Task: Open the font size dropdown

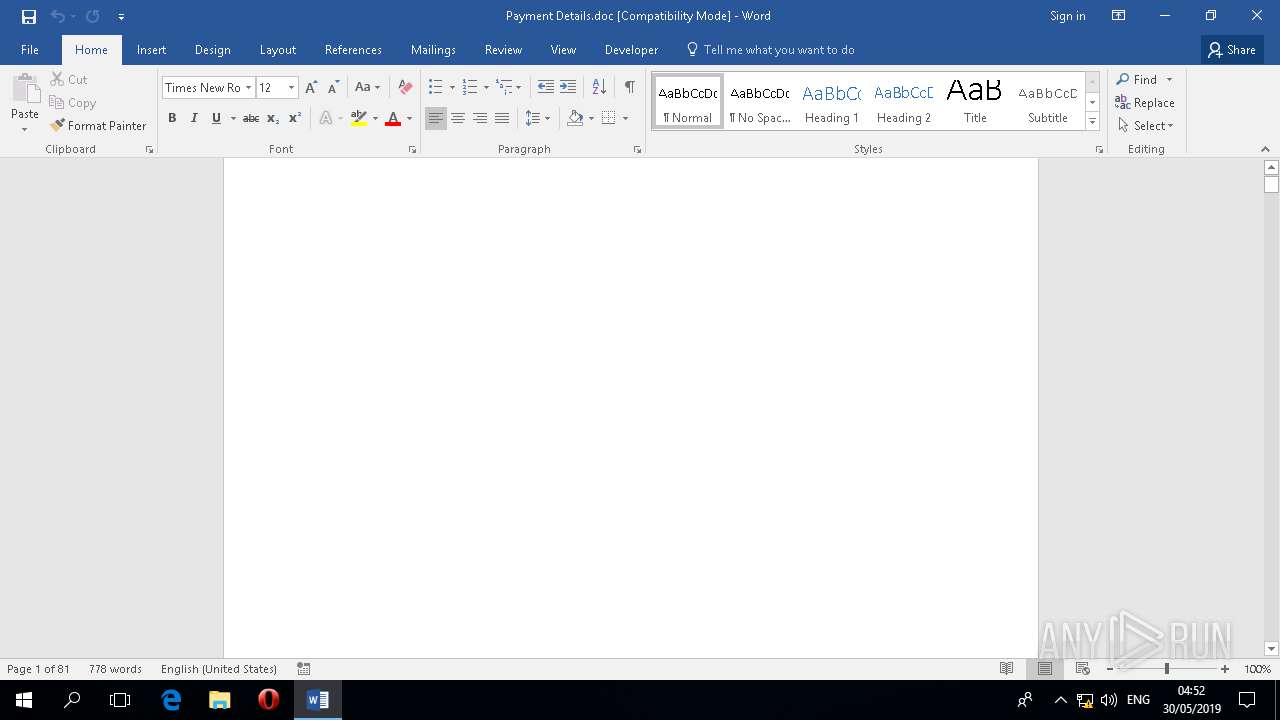Action: pyautogui.click(x=291, y=88)
